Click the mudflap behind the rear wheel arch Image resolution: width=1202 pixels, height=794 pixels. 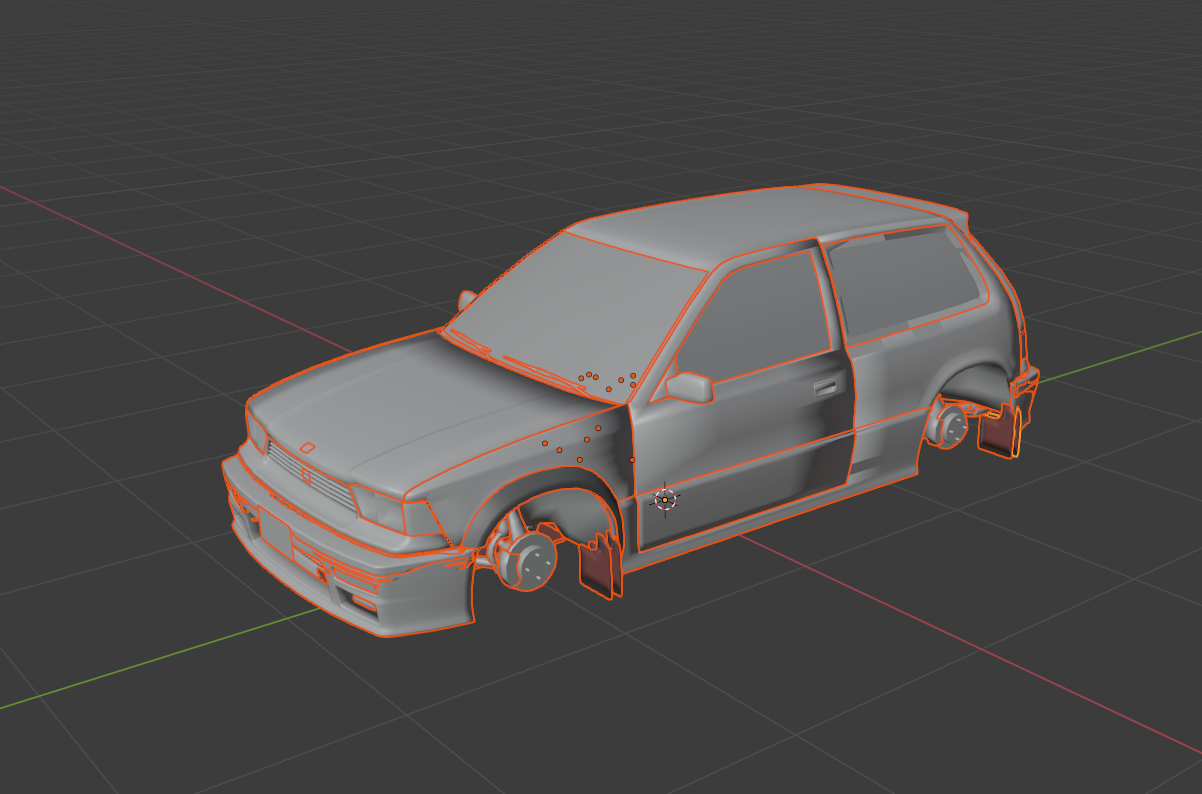[x=1000, y=430]
